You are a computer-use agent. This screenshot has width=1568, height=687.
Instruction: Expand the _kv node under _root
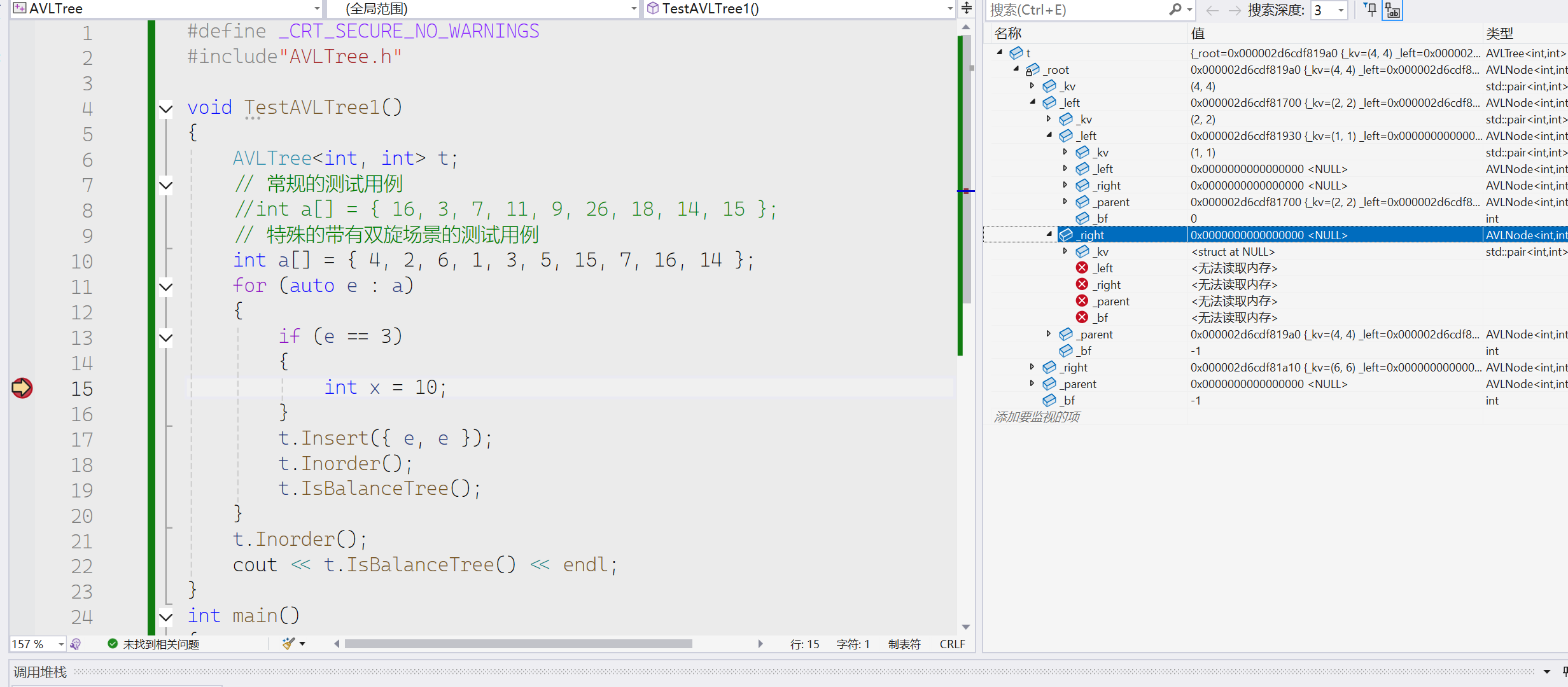tap(1032, 85)
